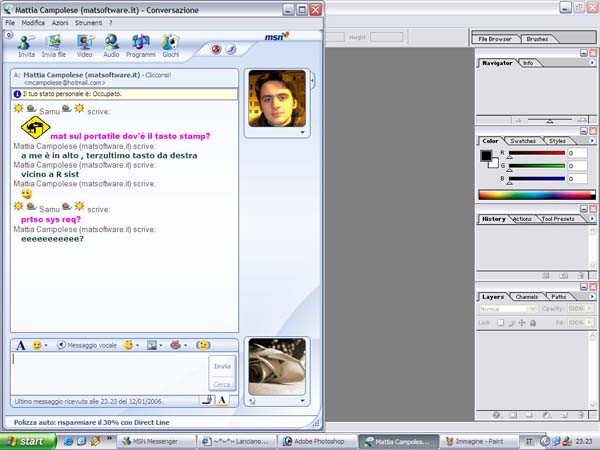The width and height of the screenshot is (600, 450).
Task: Open the emoticon smiley picker
Action: tap(37, 346)
